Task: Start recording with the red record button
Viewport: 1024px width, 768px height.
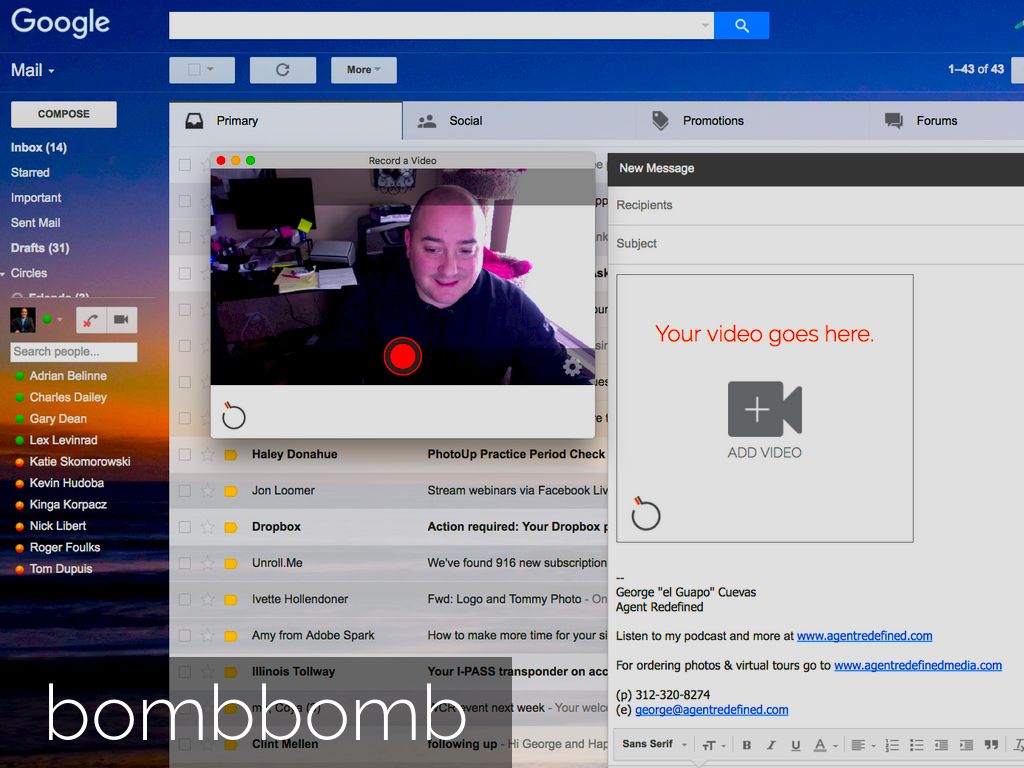Action: pos(402,356)
